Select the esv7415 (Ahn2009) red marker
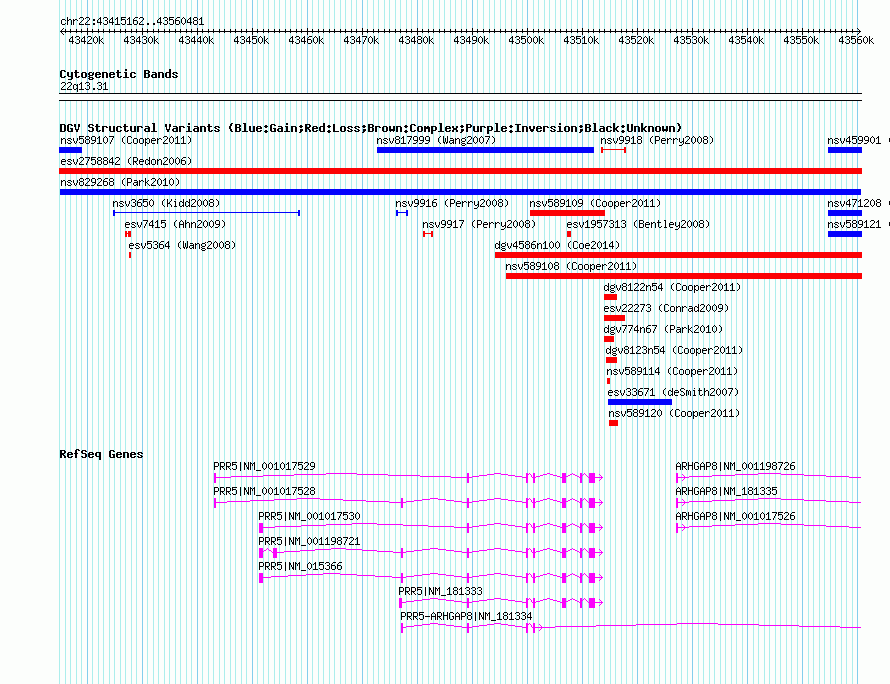 coord(128,234)
